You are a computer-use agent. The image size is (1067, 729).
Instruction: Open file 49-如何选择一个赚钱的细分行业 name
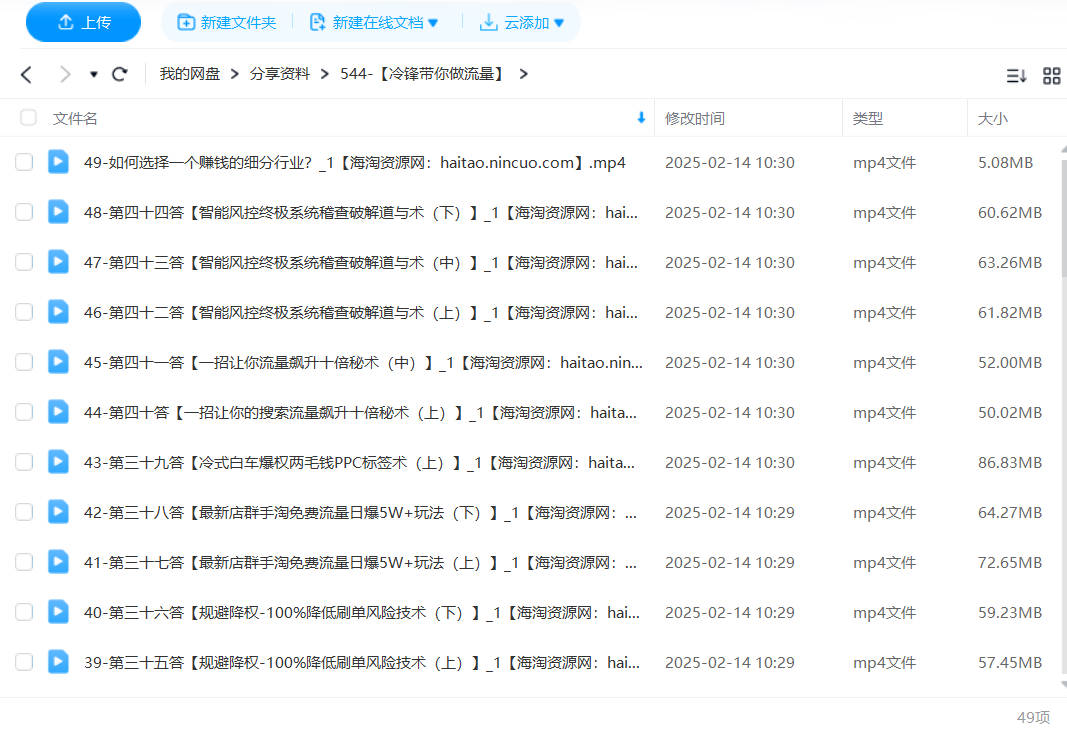355,163
